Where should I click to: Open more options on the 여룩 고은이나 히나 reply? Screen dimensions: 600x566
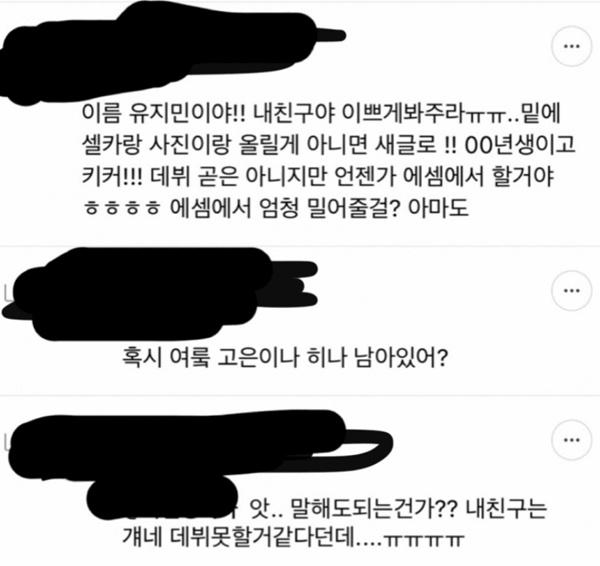pos(572,290)
